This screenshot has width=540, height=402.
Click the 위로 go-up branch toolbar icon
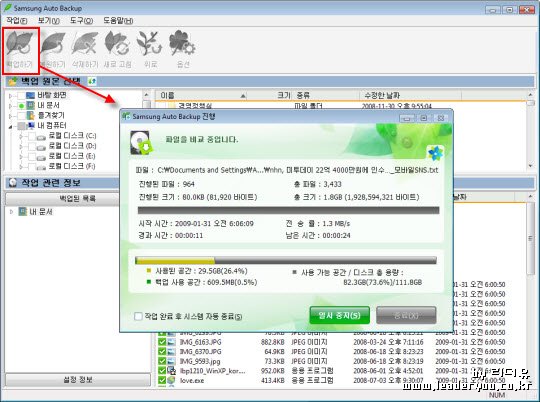[x=149, y=43]
